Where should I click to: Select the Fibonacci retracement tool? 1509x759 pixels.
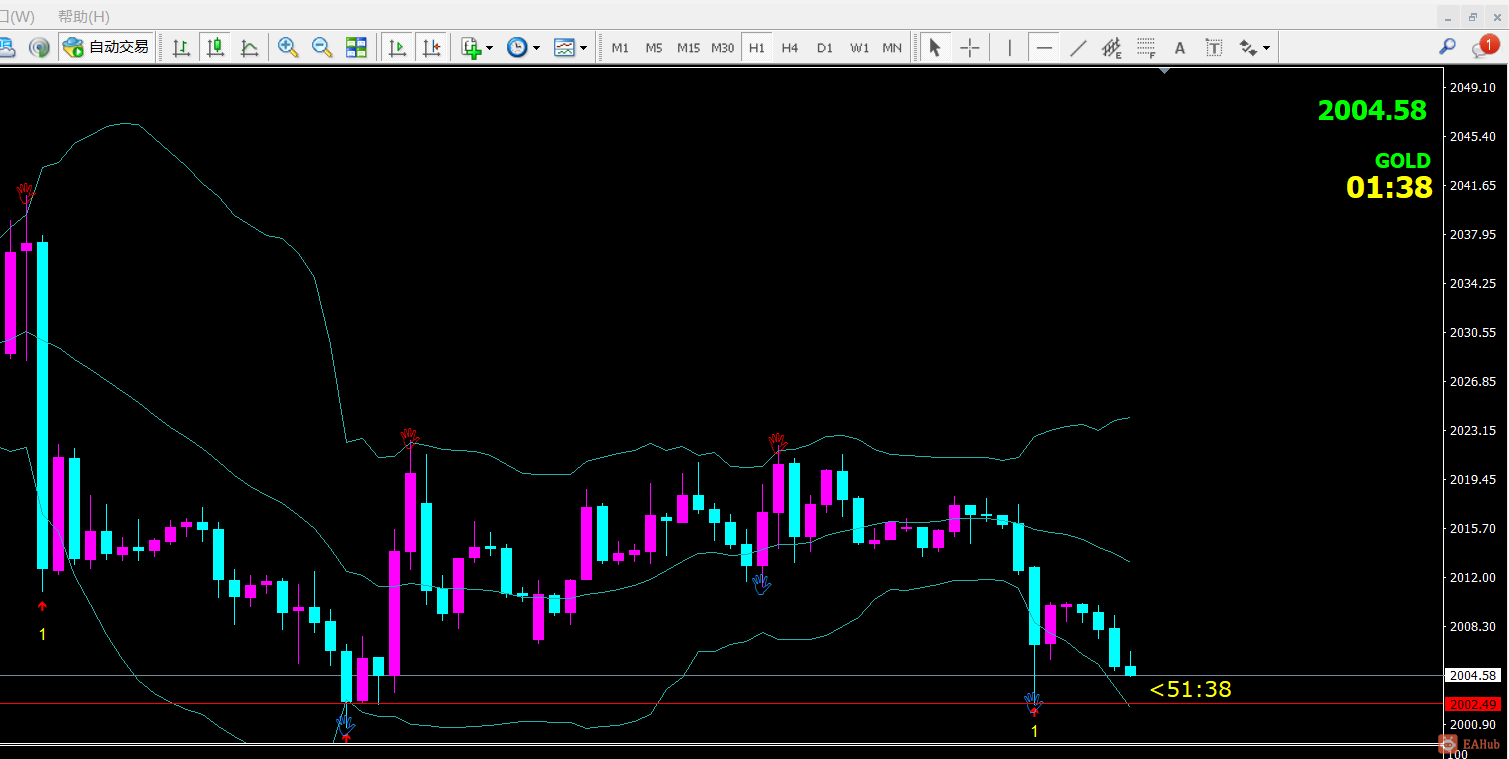[x=1146, y=47]
